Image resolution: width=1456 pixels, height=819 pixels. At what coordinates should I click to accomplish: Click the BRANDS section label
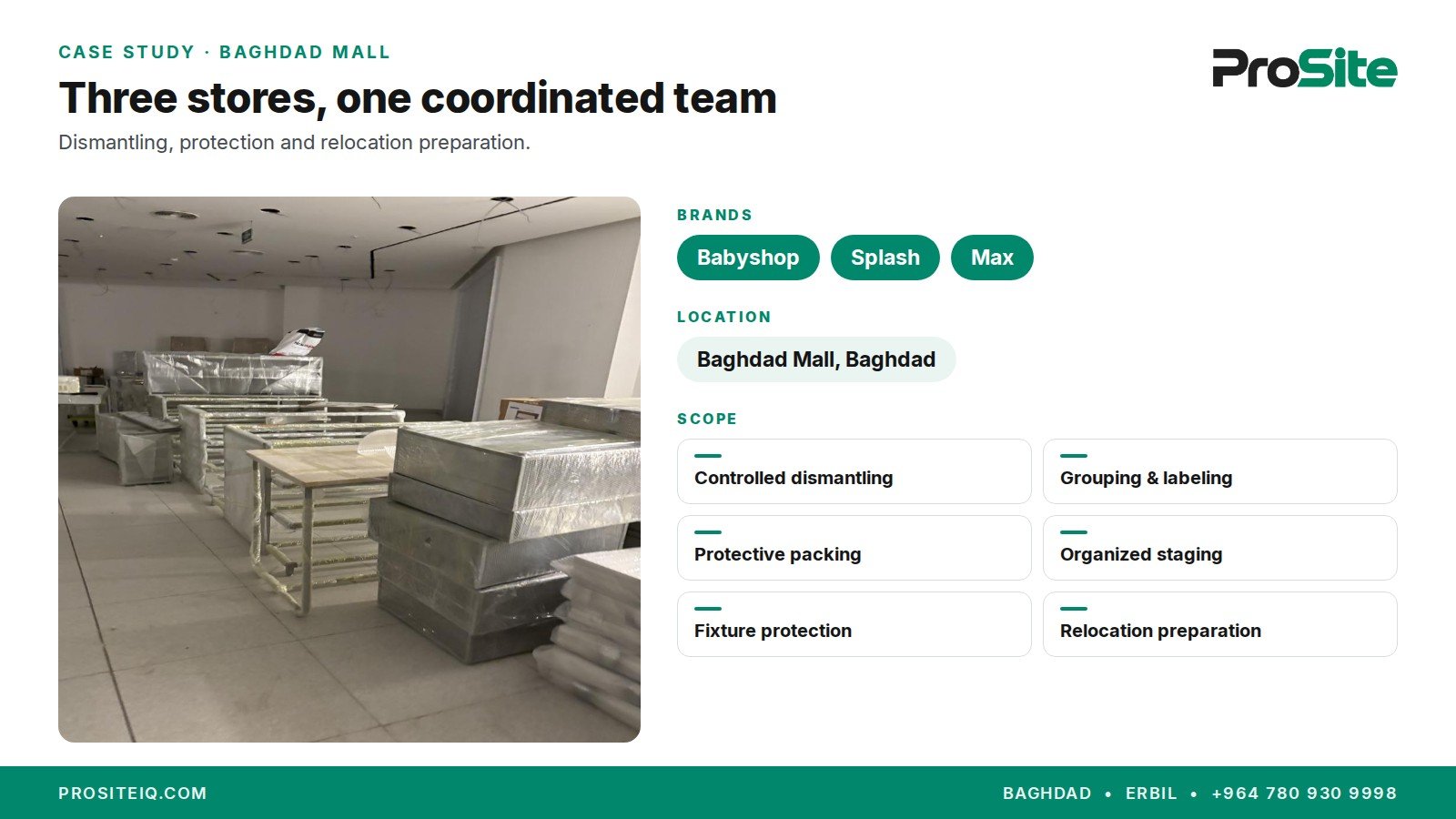point(715,216)
